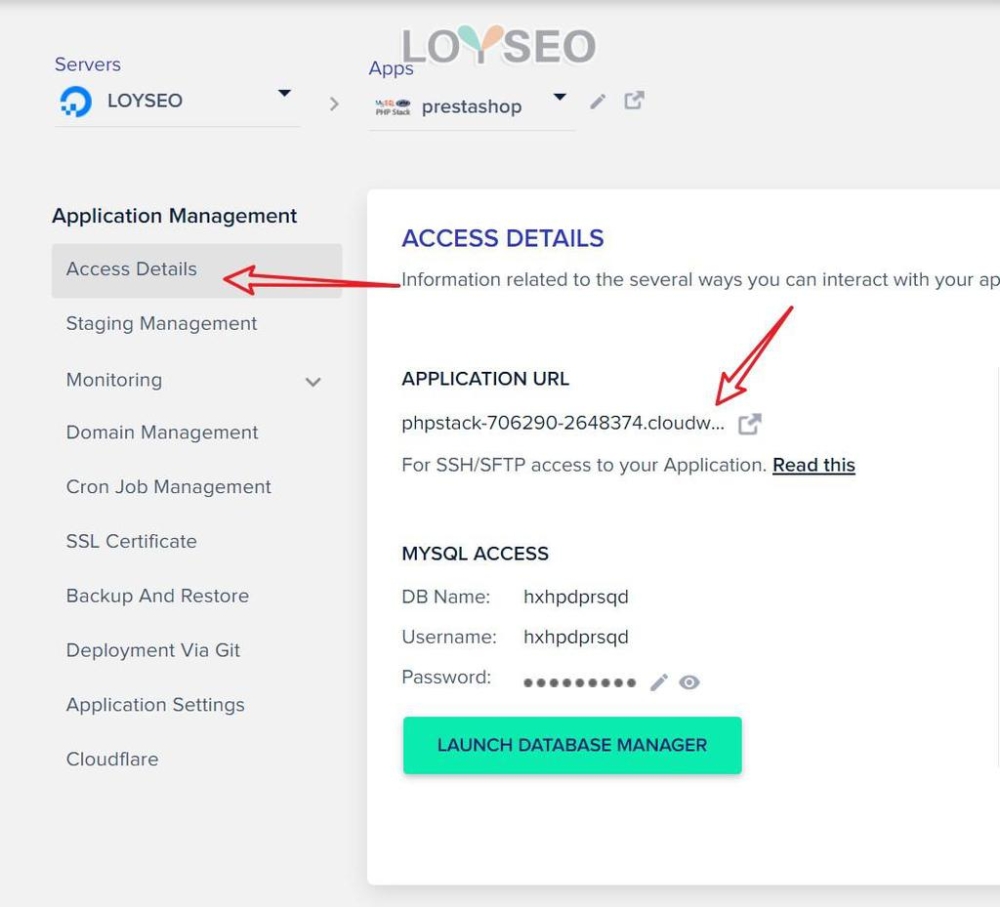
Task: Click the masked MySQL password dots
Action: 579,683
